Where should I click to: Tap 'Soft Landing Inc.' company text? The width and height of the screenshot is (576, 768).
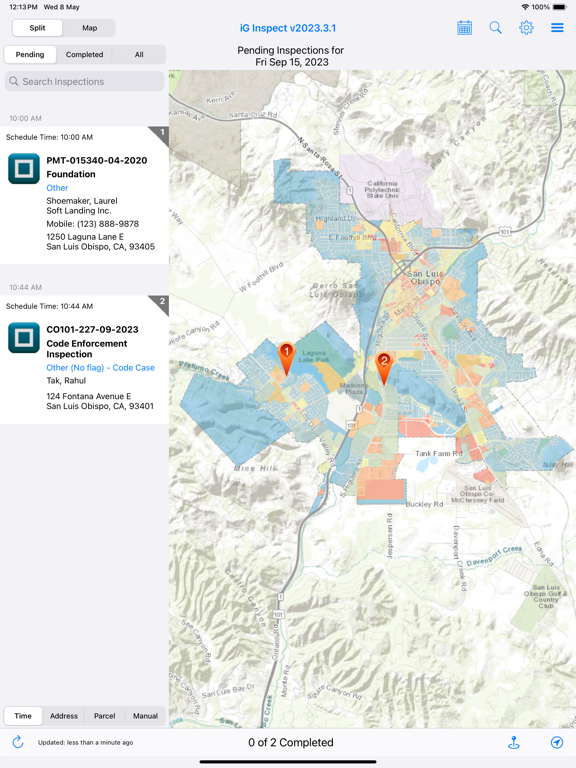click(x=79, y=211)
